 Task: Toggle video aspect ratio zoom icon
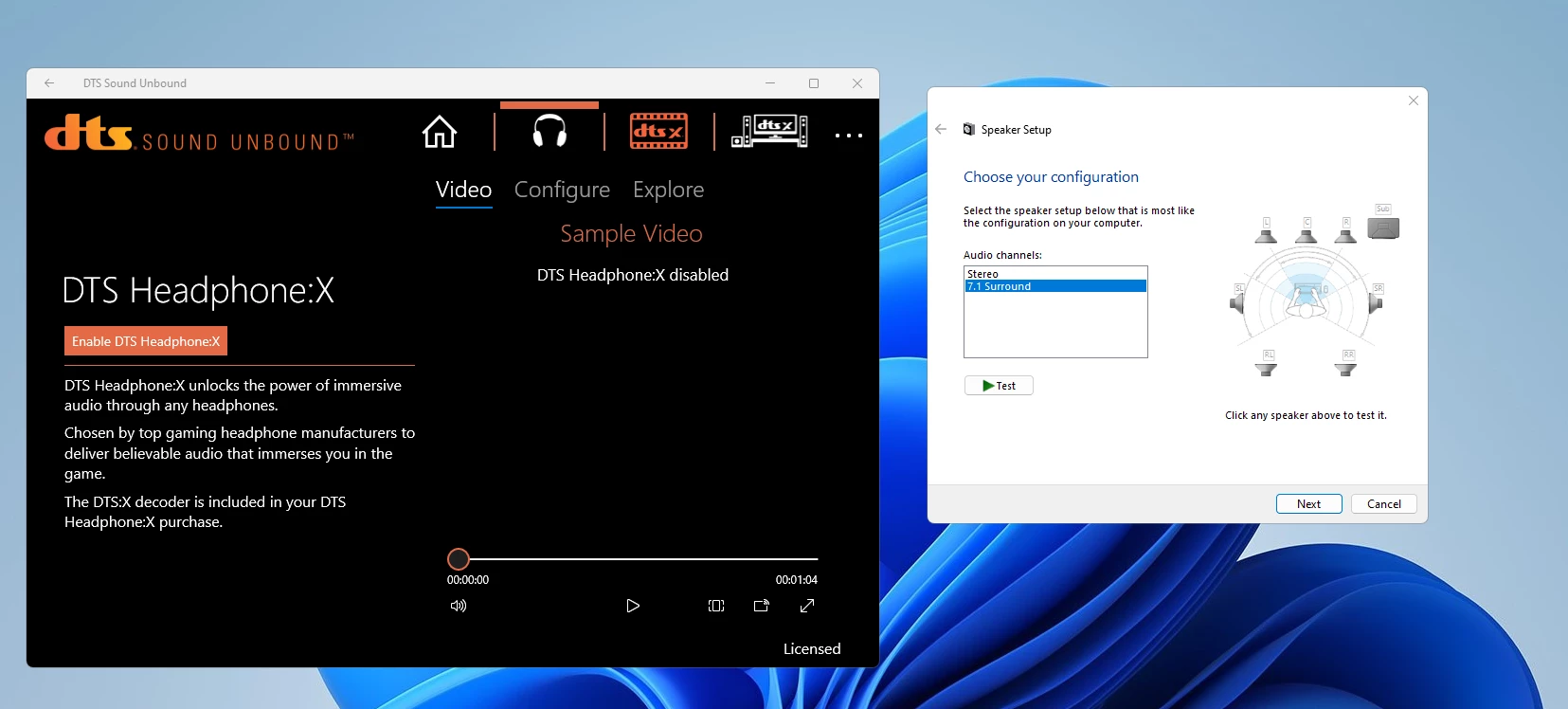(x=716, y=606)
